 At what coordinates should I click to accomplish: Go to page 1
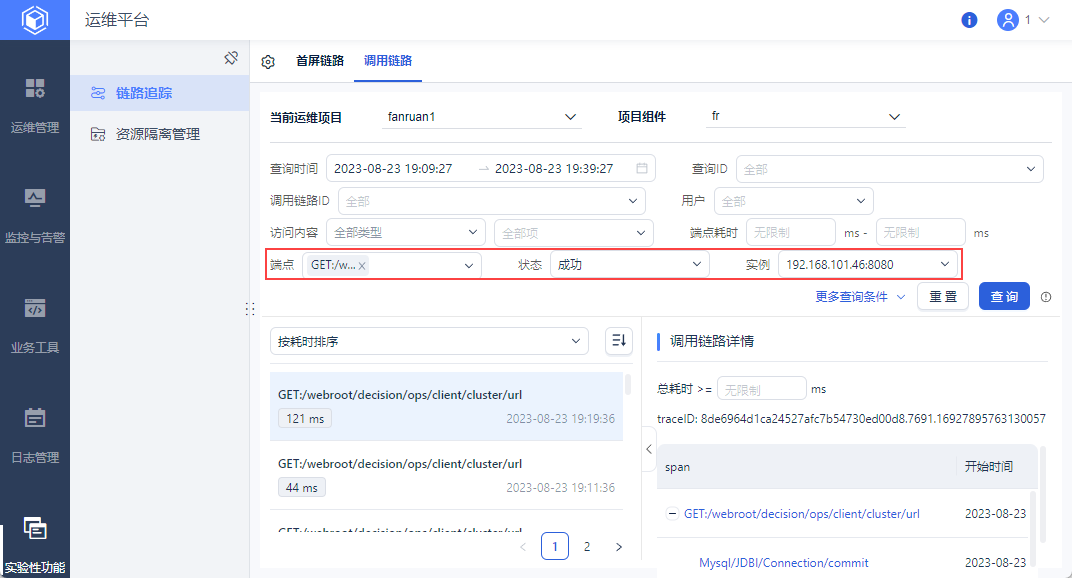554,547
